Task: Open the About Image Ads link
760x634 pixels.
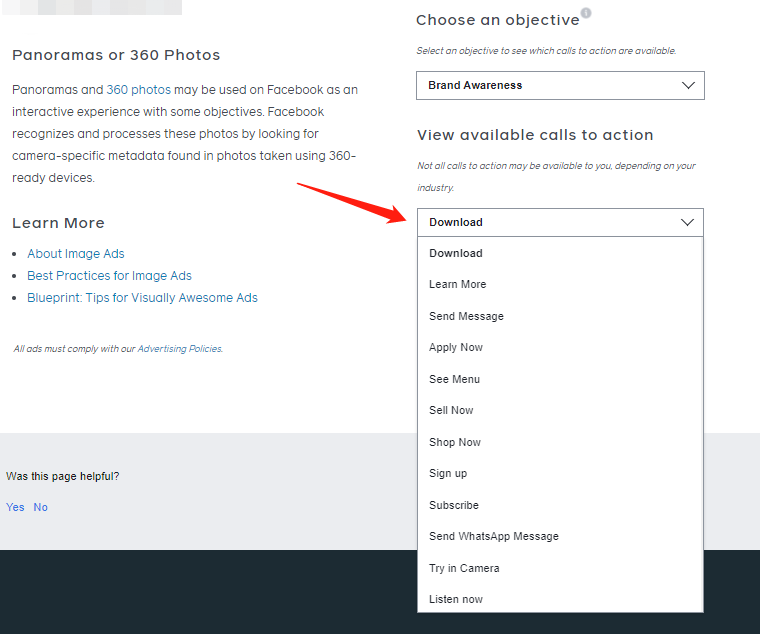Action: coord(76,253)
